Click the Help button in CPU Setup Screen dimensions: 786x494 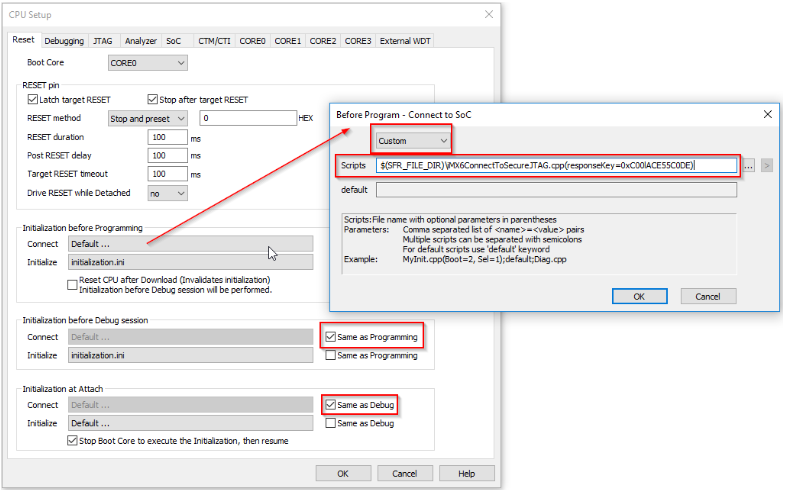click(466, 473)
